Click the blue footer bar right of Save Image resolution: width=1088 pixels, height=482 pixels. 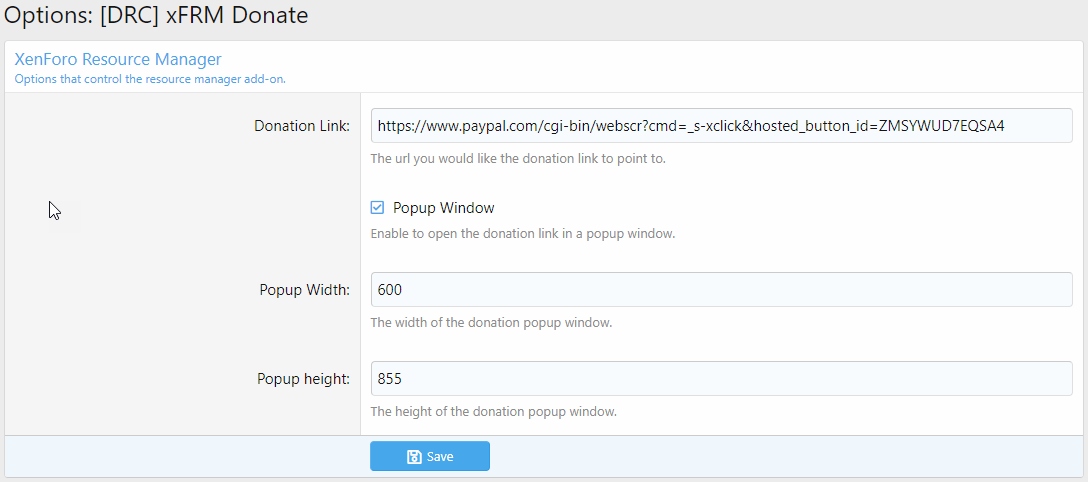780,457
